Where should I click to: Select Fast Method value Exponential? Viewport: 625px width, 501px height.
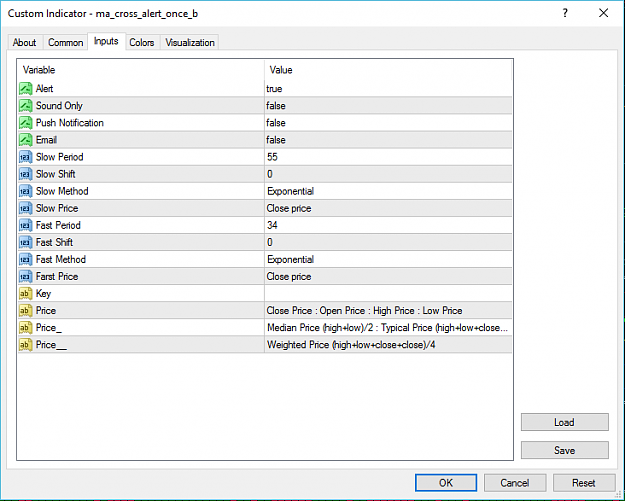pyautogui.click(x=388, y=259)
